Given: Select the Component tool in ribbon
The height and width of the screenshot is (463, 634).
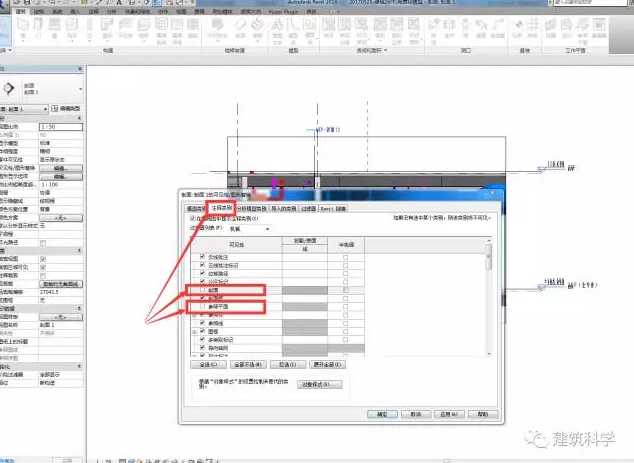Looking at the screenshot, I should (72, 28).
